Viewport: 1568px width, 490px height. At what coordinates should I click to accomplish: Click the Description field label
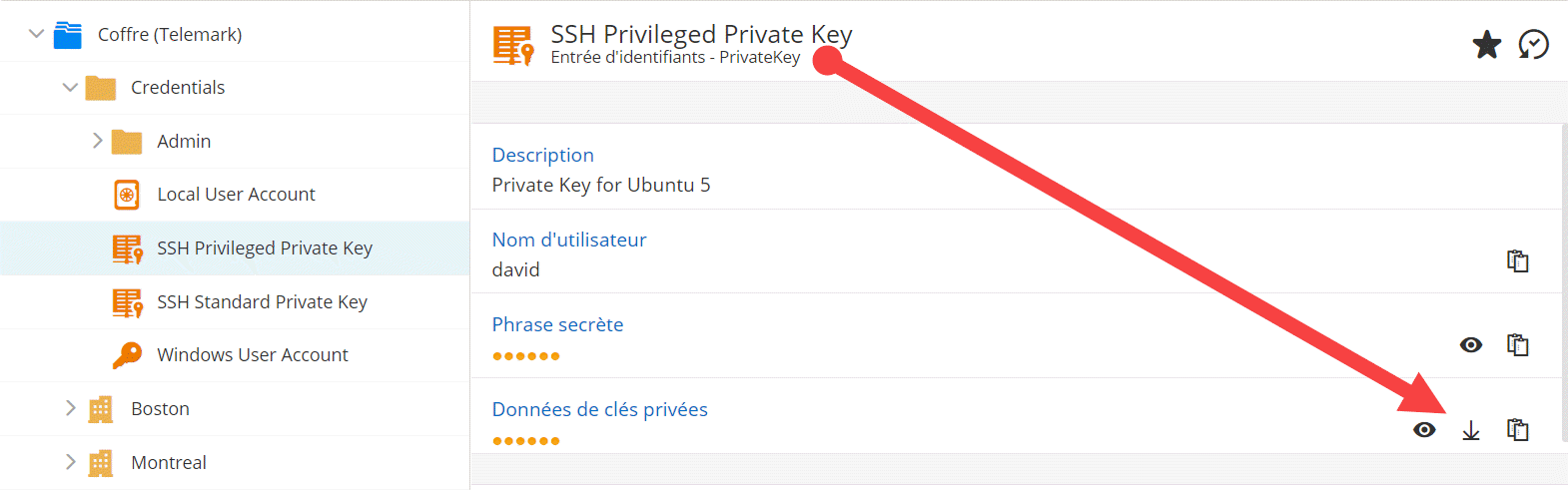click(542, 155)
